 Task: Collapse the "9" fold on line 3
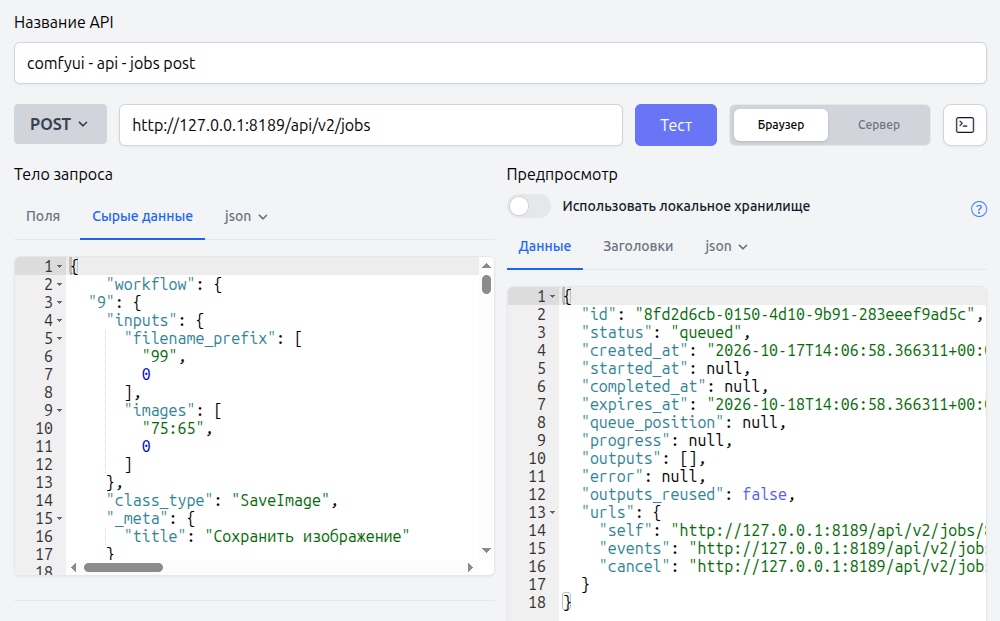coord(60,302)
